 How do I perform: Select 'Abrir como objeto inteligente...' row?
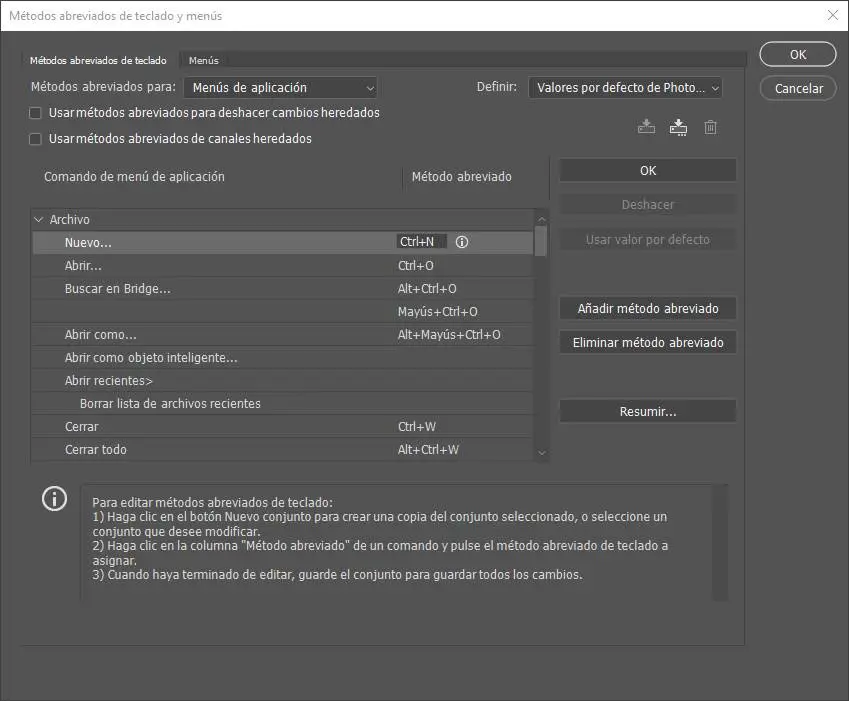pos(283,358)
